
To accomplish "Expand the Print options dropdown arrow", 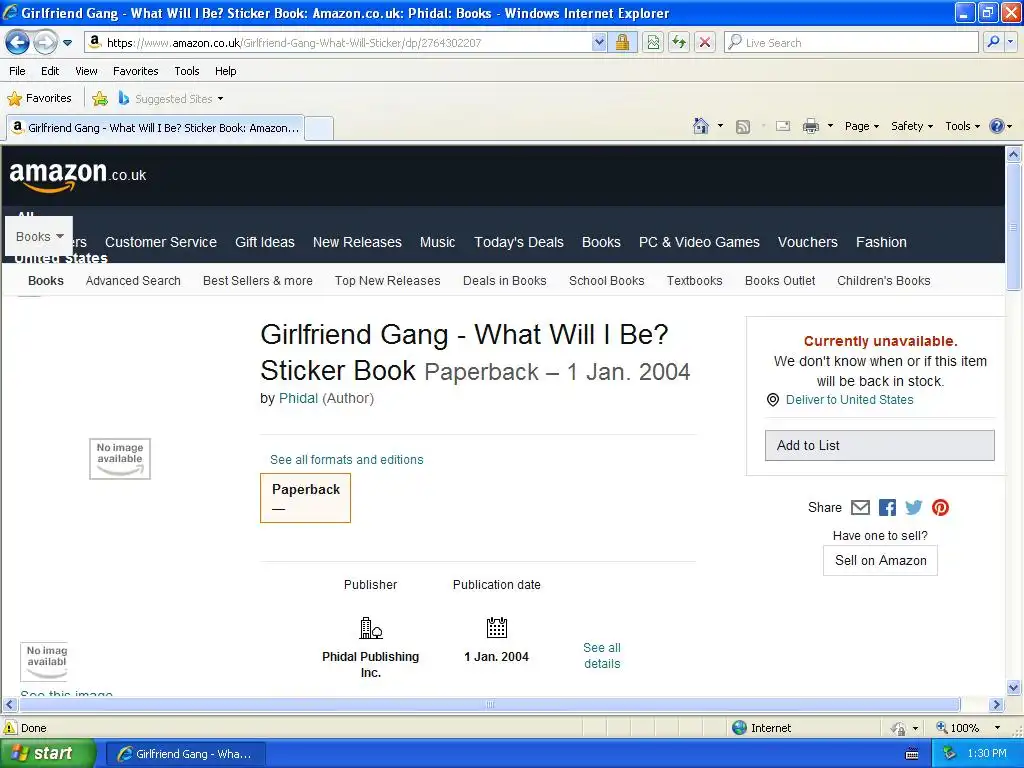I will (x=830, y=126).
